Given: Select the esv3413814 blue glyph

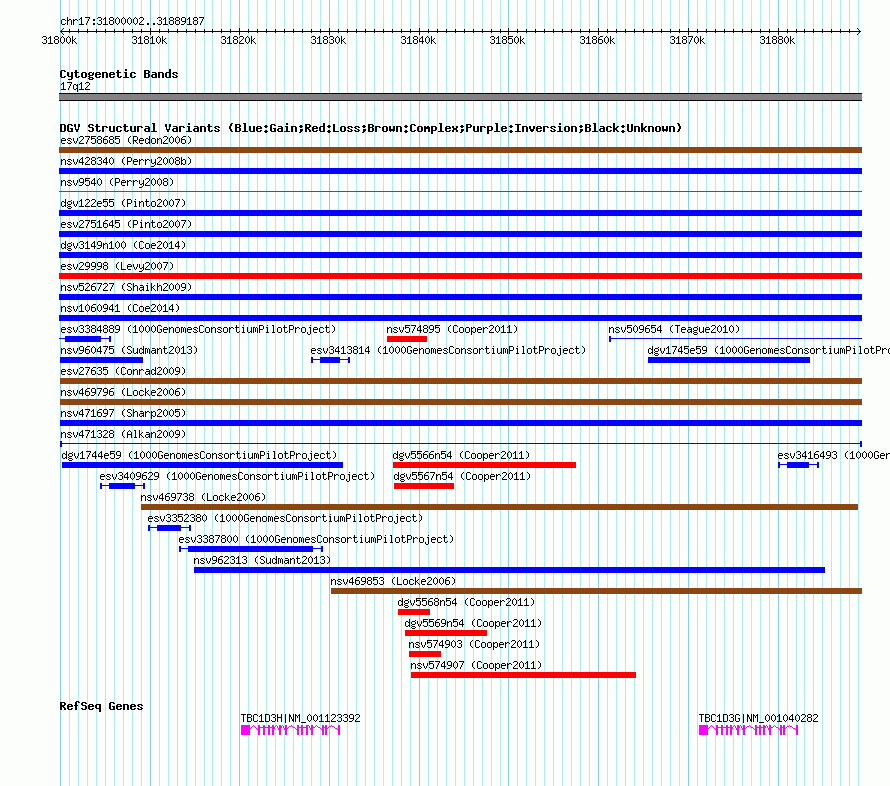Looking at the screenshot, I should (330, 360).
